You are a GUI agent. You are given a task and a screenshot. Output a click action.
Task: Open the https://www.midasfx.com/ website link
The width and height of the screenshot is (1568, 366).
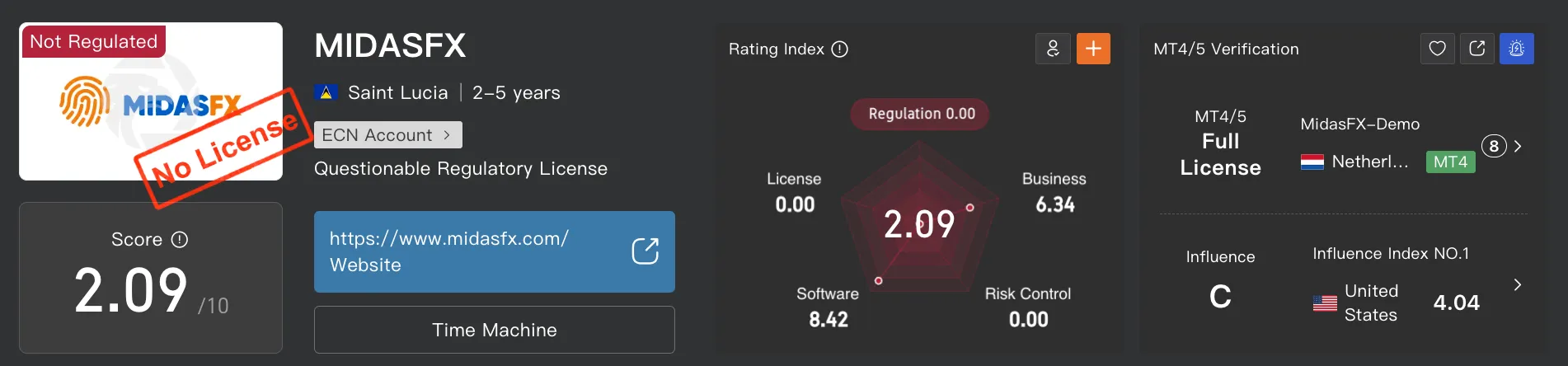pyautogui.click(x=494, y=251)
